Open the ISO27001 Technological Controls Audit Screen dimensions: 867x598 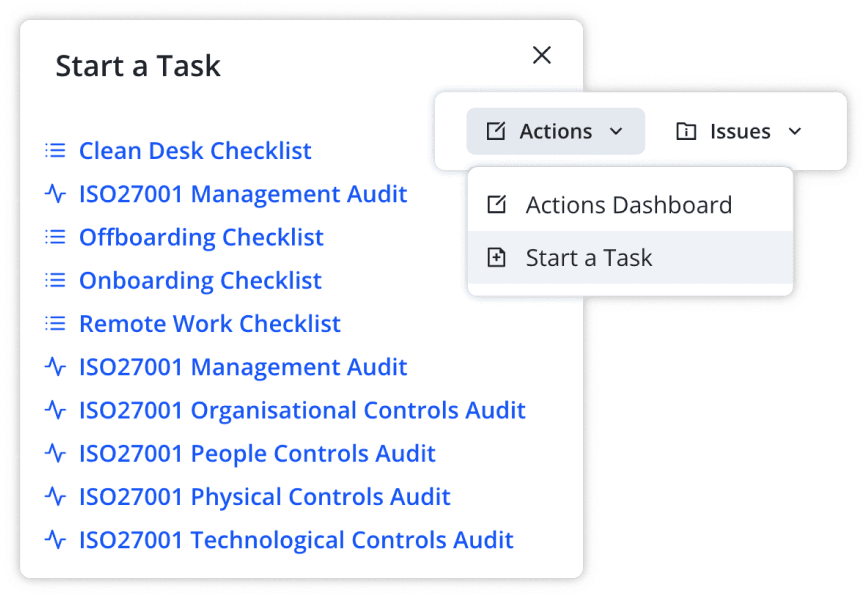[296, 539]
